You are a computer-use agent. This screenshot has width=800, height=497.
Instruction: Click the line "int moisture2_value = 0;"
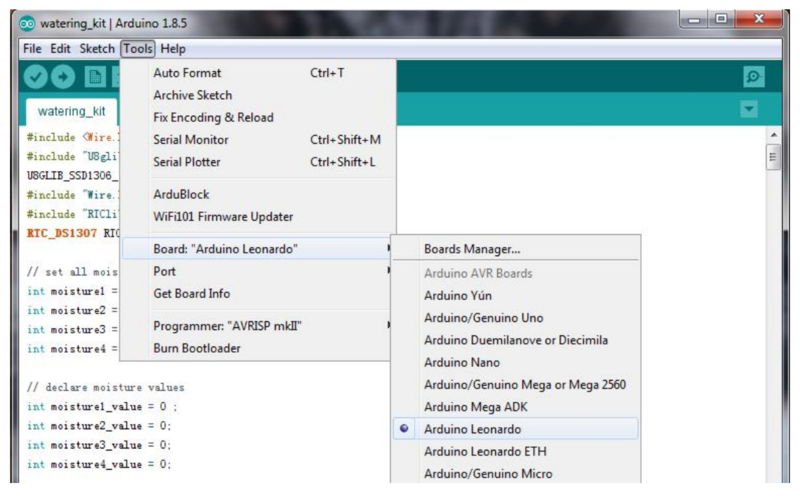(99, 426)
